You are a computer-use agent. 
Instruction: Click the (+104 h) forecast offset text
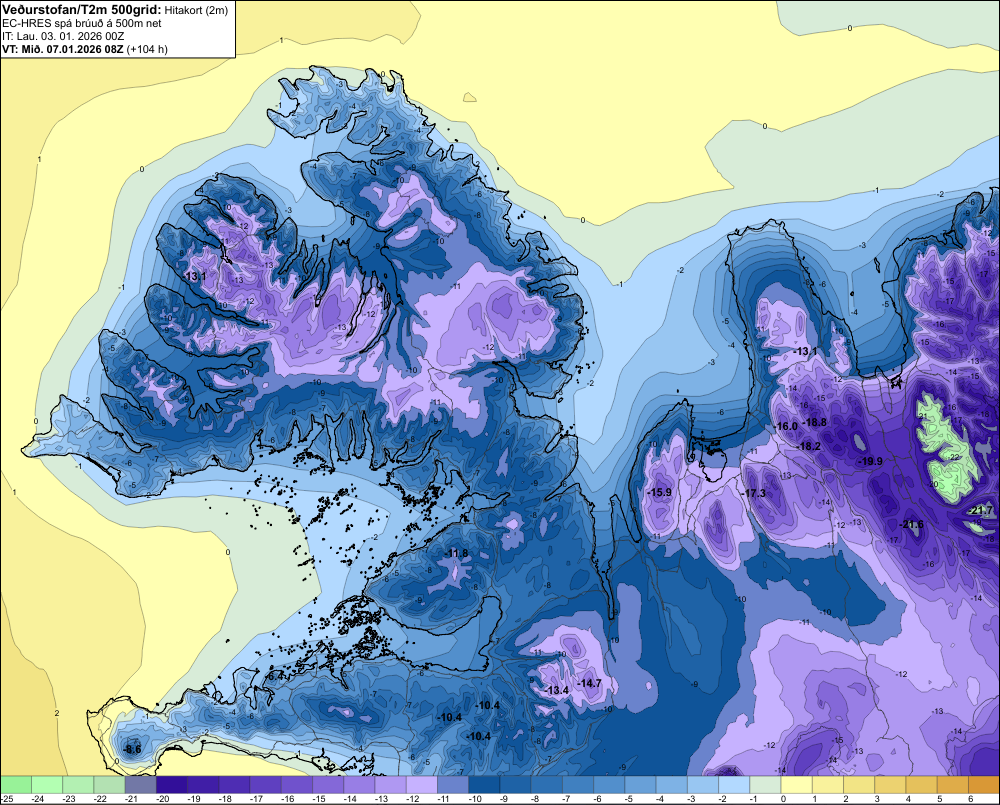[147, 49]
